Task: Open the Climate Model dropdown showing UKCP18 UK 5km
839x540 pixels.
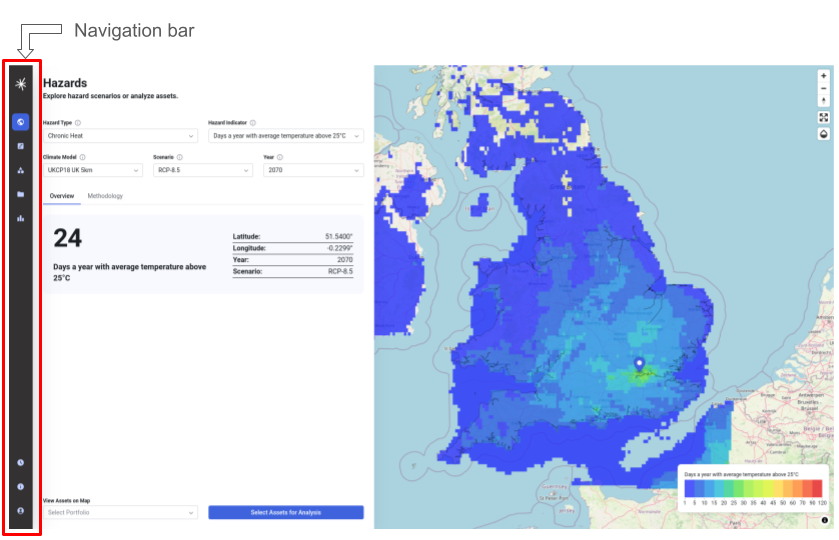Action: [x=93, y=170]
